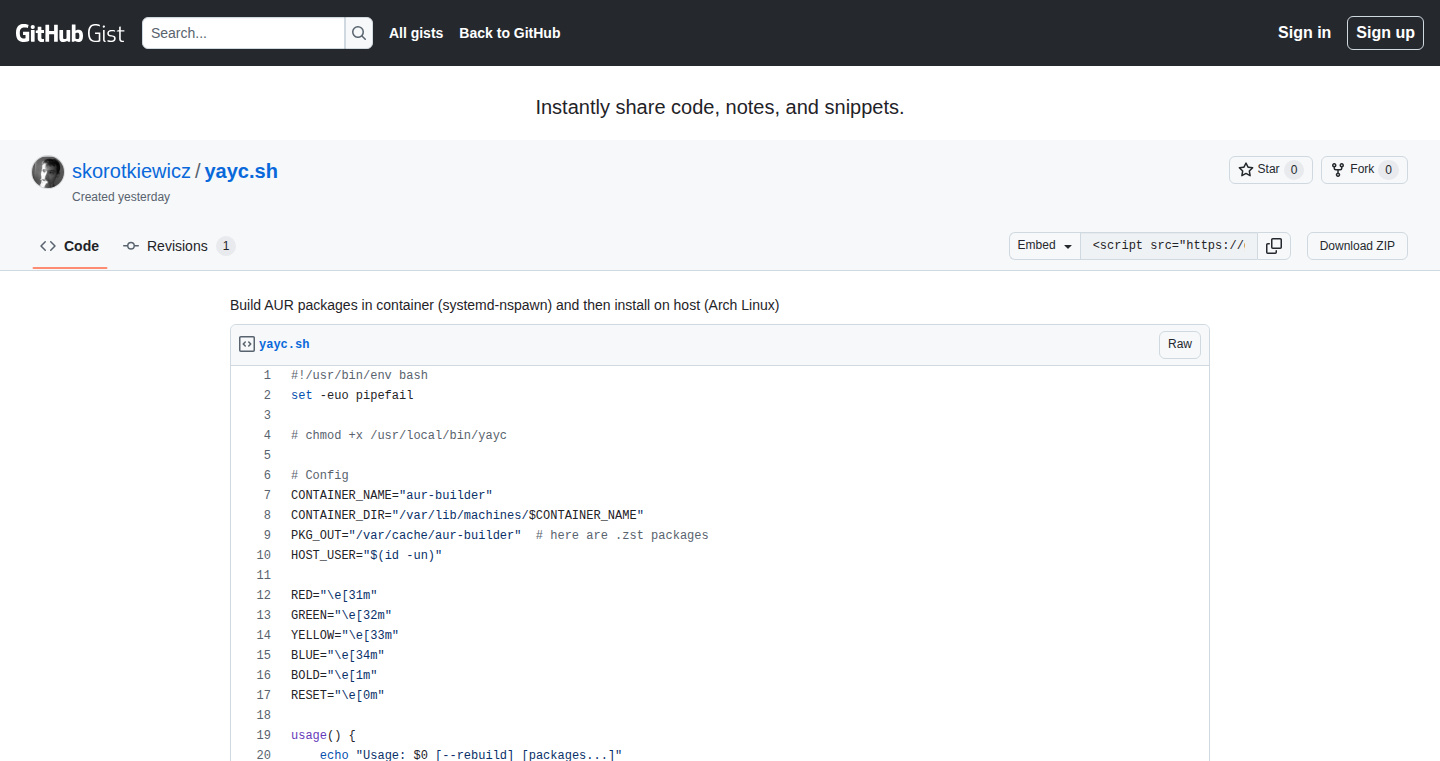Click the Created yesterday text
1440x761 pixels.
121,197
